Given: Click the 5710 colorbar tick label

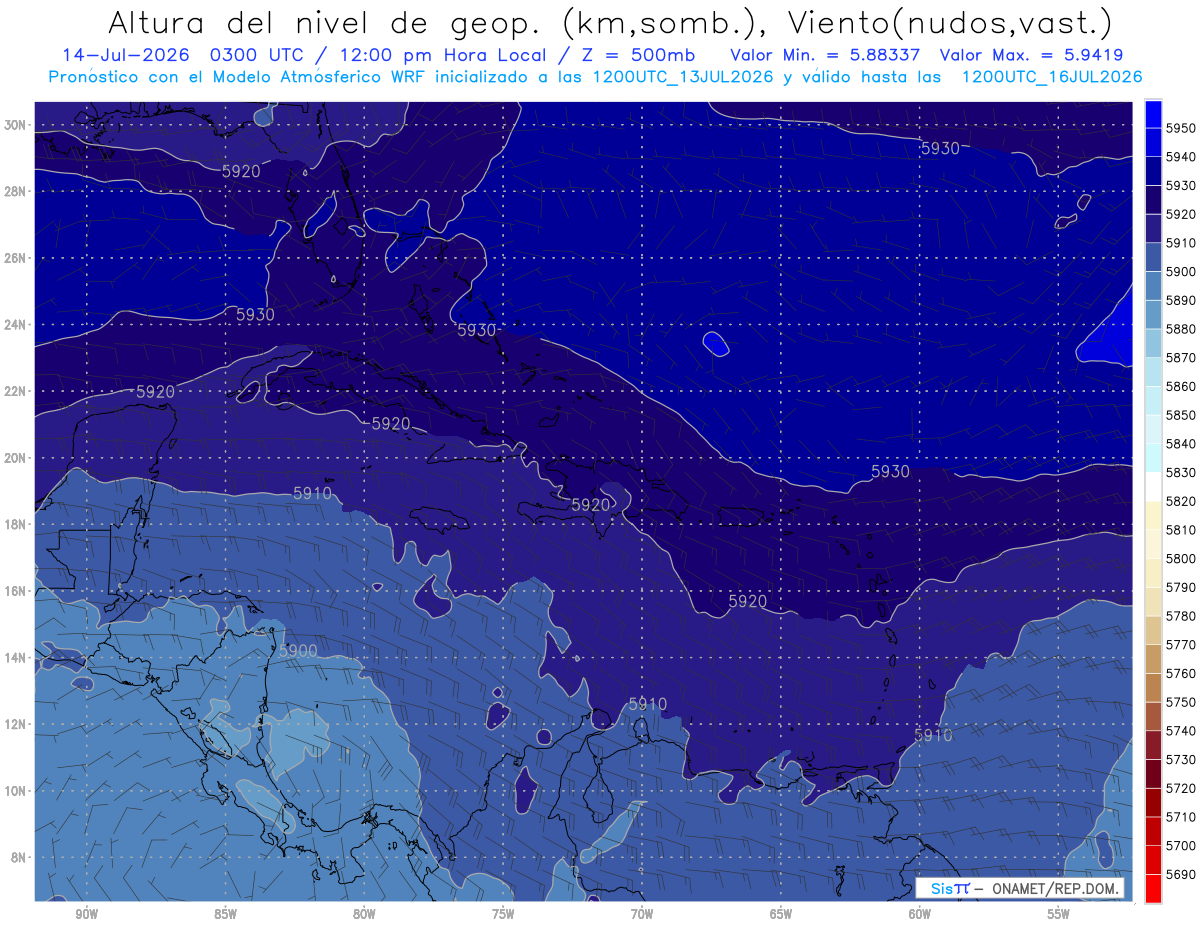Looking at the screenshot, I should pyautogui.click(x=1181, y=817).
